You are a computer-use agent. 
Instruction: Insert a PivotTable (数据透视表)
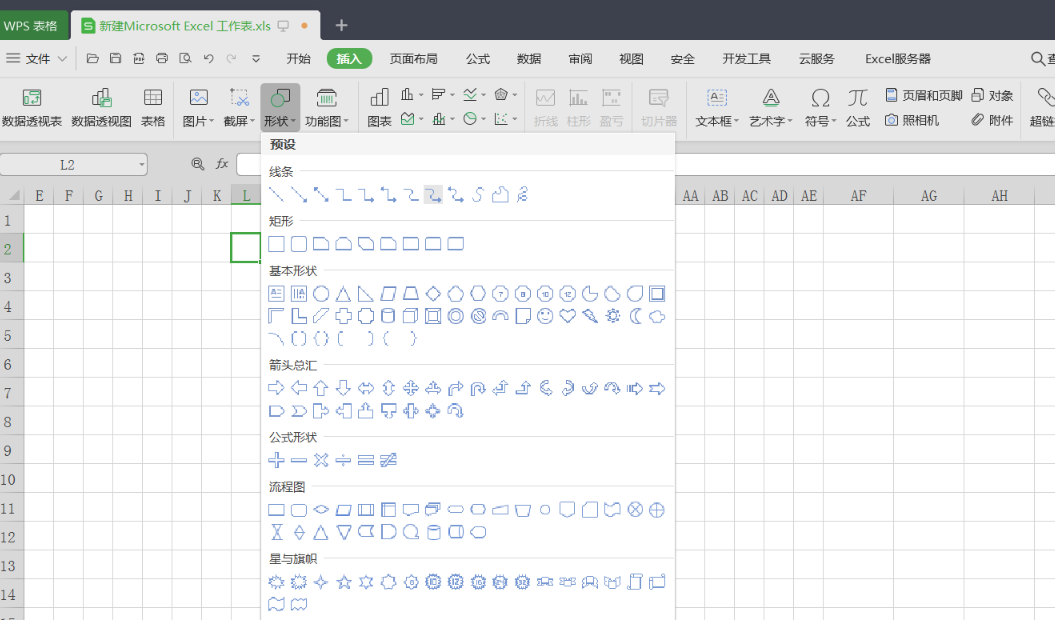[x=32, y=108]
